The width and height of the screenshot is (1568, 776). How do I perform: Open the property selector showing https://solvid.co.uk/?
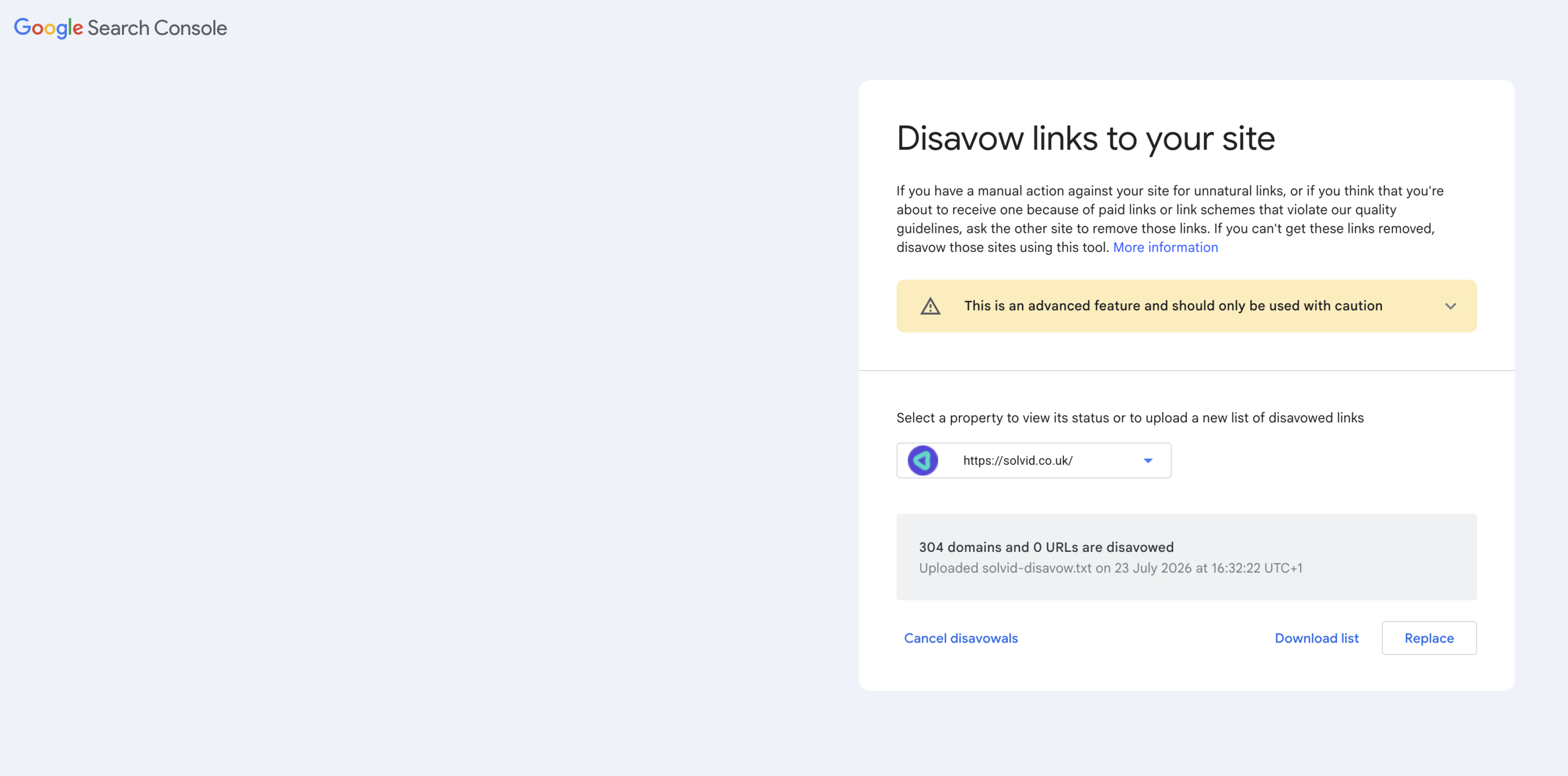pyautogui.click(x=1033, y=461)
